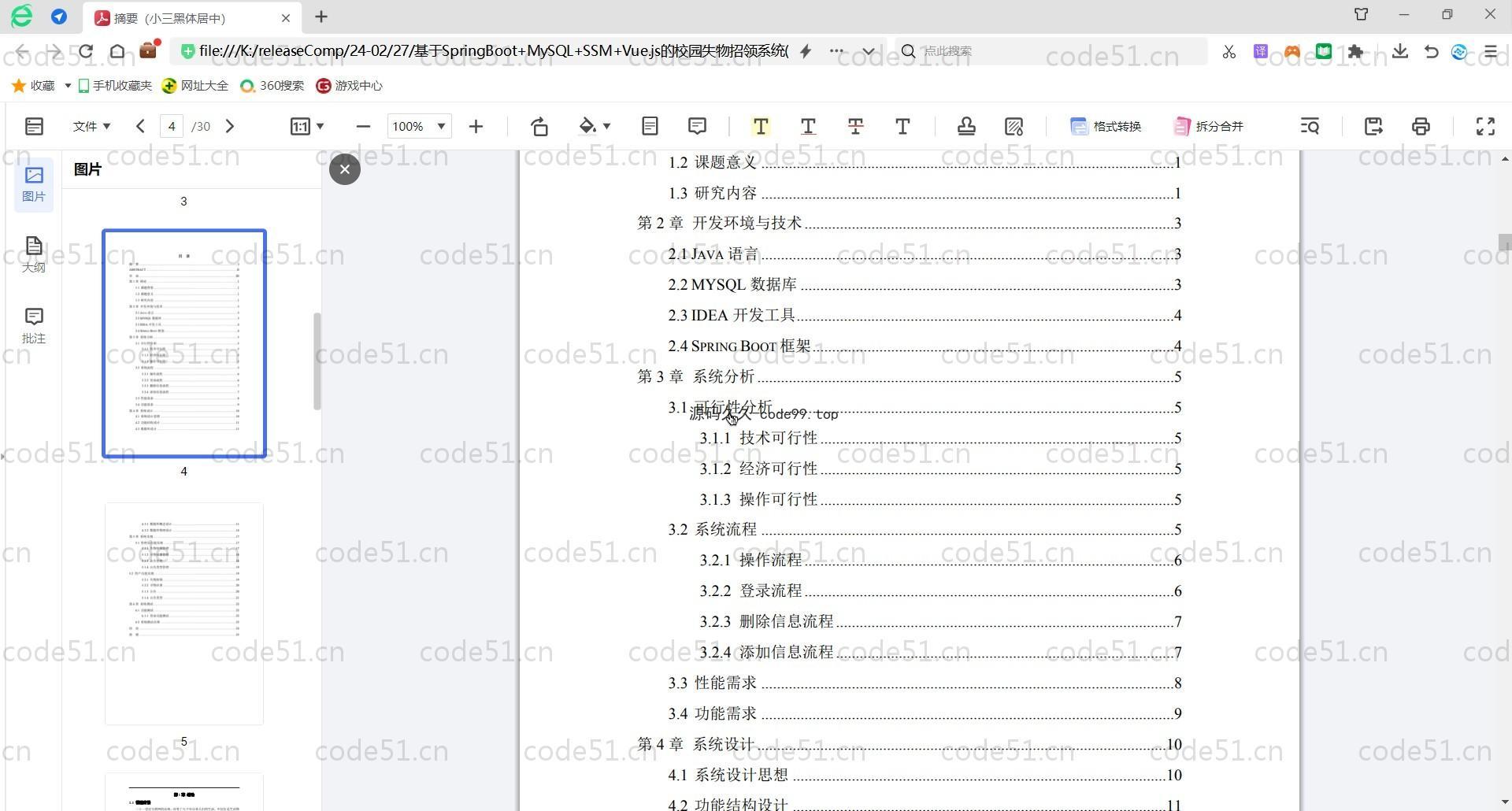Screen dimensions: 1512x811
Task: Open 360搜索 bookmark
Action: (272, 85)
